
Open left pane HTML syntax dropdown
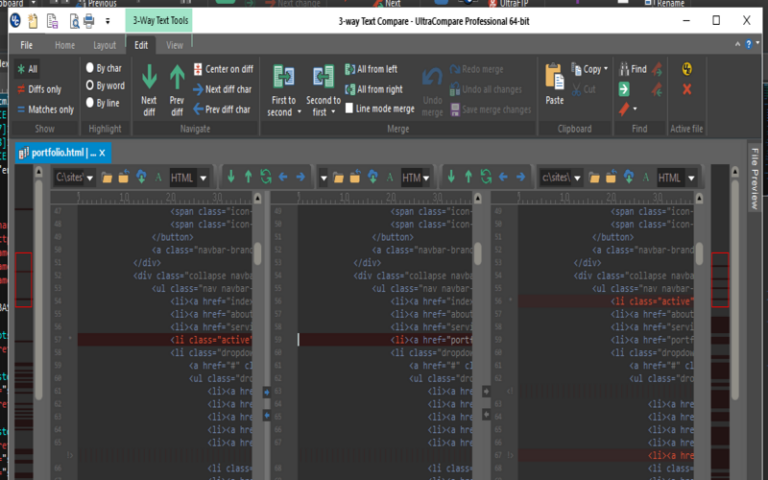204,178
